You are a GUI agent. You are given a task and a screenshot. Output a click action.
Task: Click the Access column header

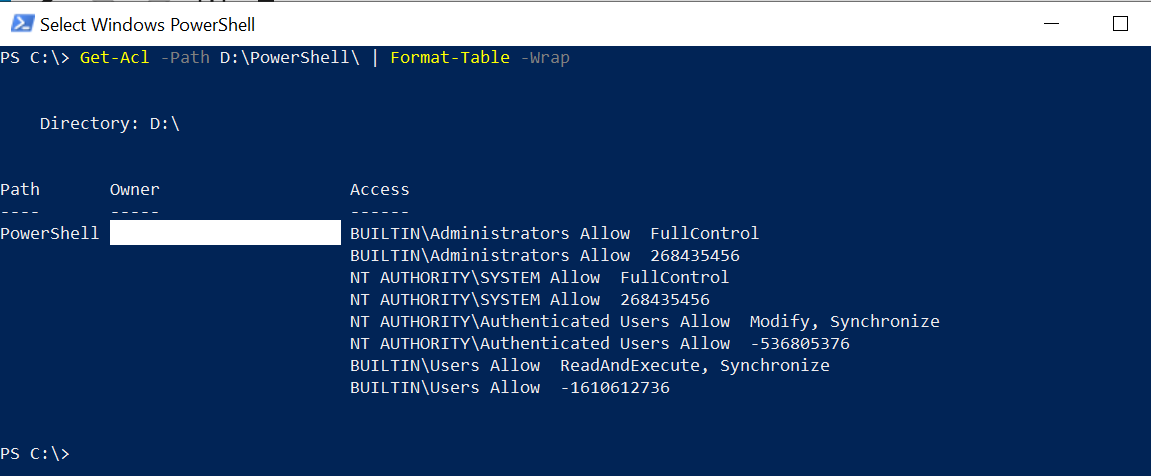[380, 190]
